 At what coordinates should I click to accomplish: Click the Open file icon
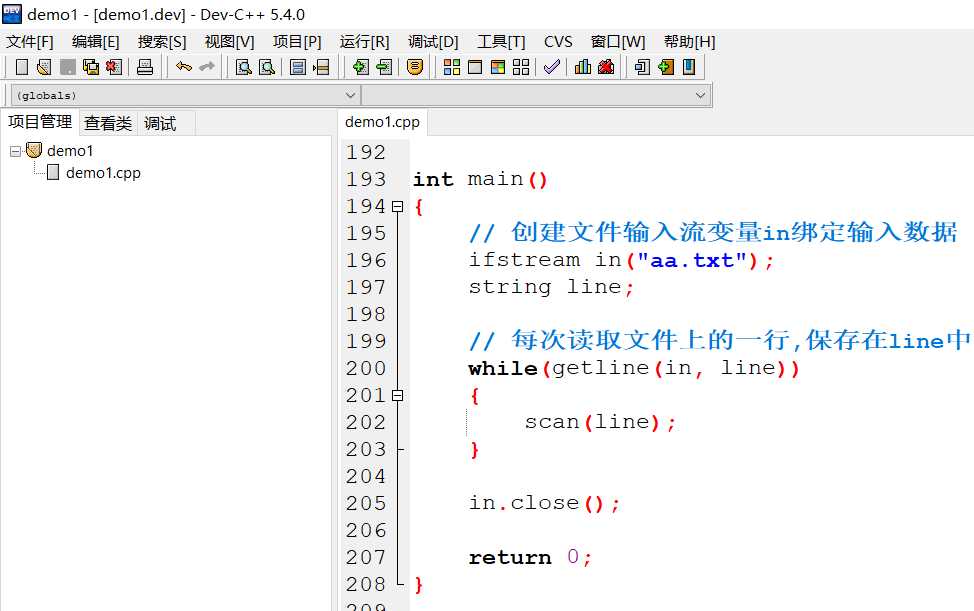[44, 67]
